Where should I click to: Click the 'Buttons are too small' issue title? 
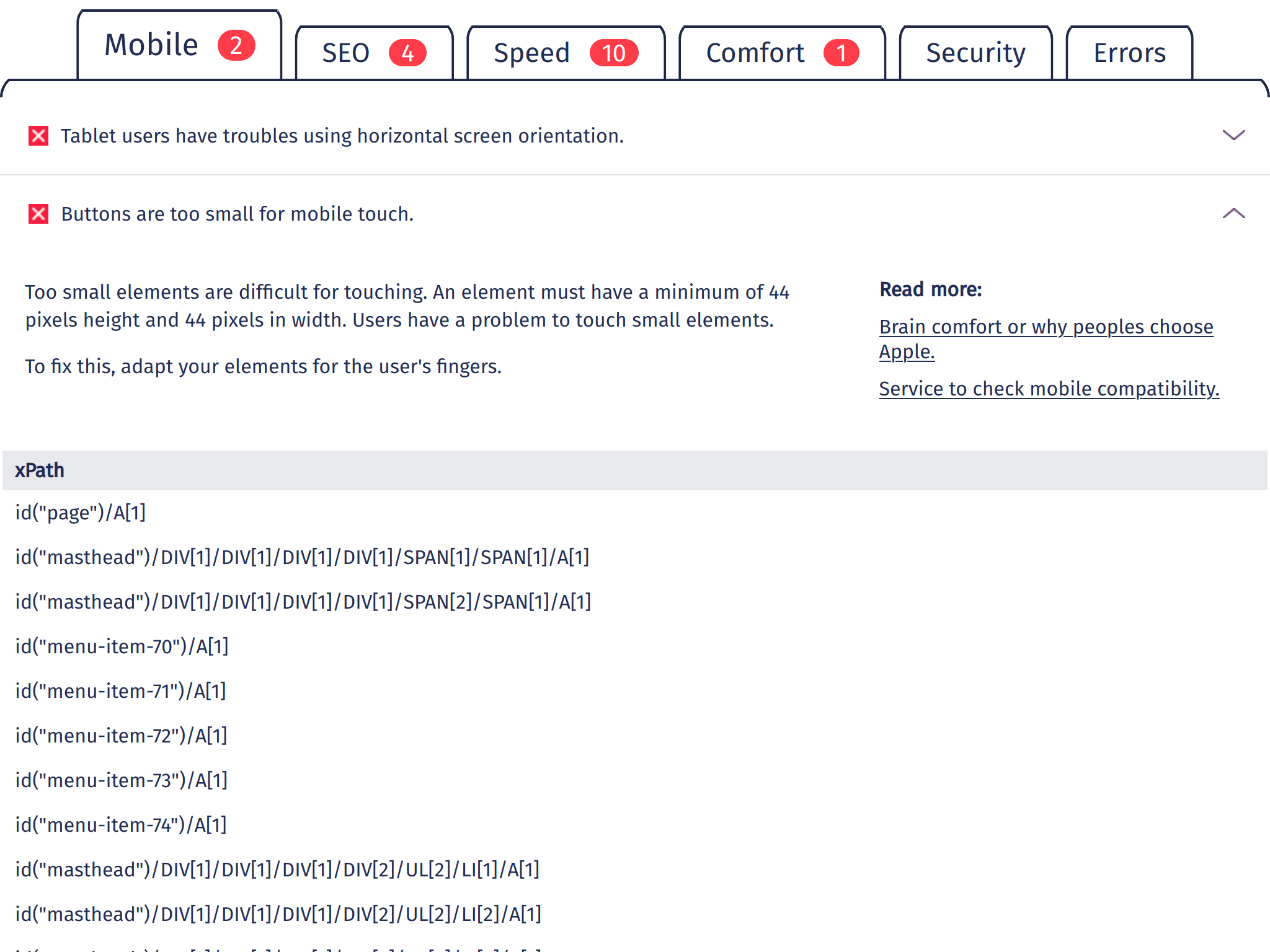pos(237,214)
